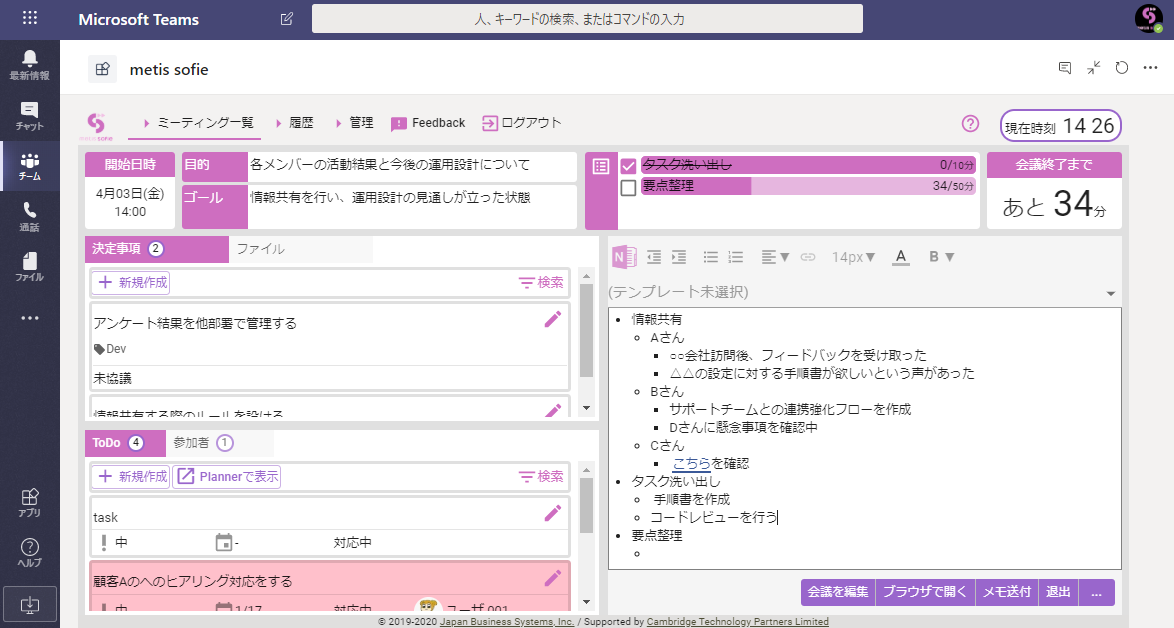Open the こちら link in the memo
The image size is (1174, 628).
pyautogui.click(x=691, y=463)
